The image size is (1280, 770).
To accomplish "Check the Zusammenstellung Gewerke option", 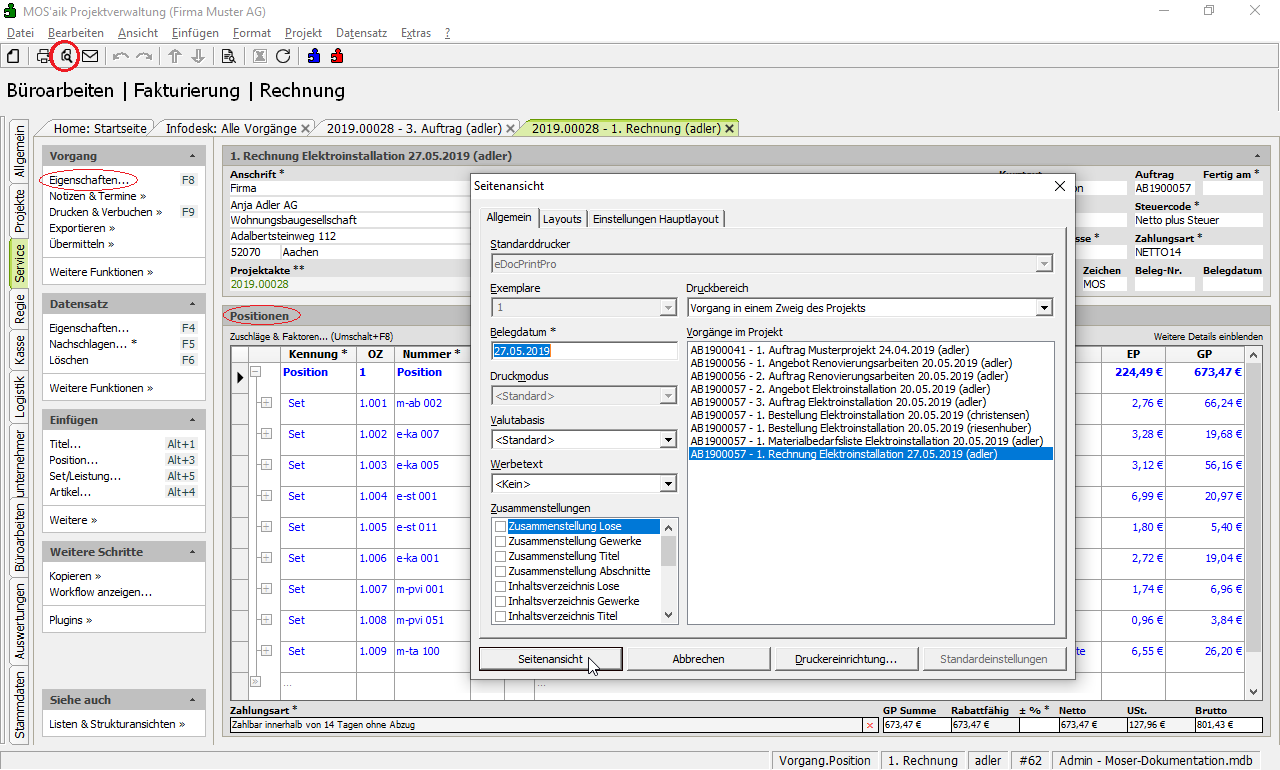I will coord(501,541).
